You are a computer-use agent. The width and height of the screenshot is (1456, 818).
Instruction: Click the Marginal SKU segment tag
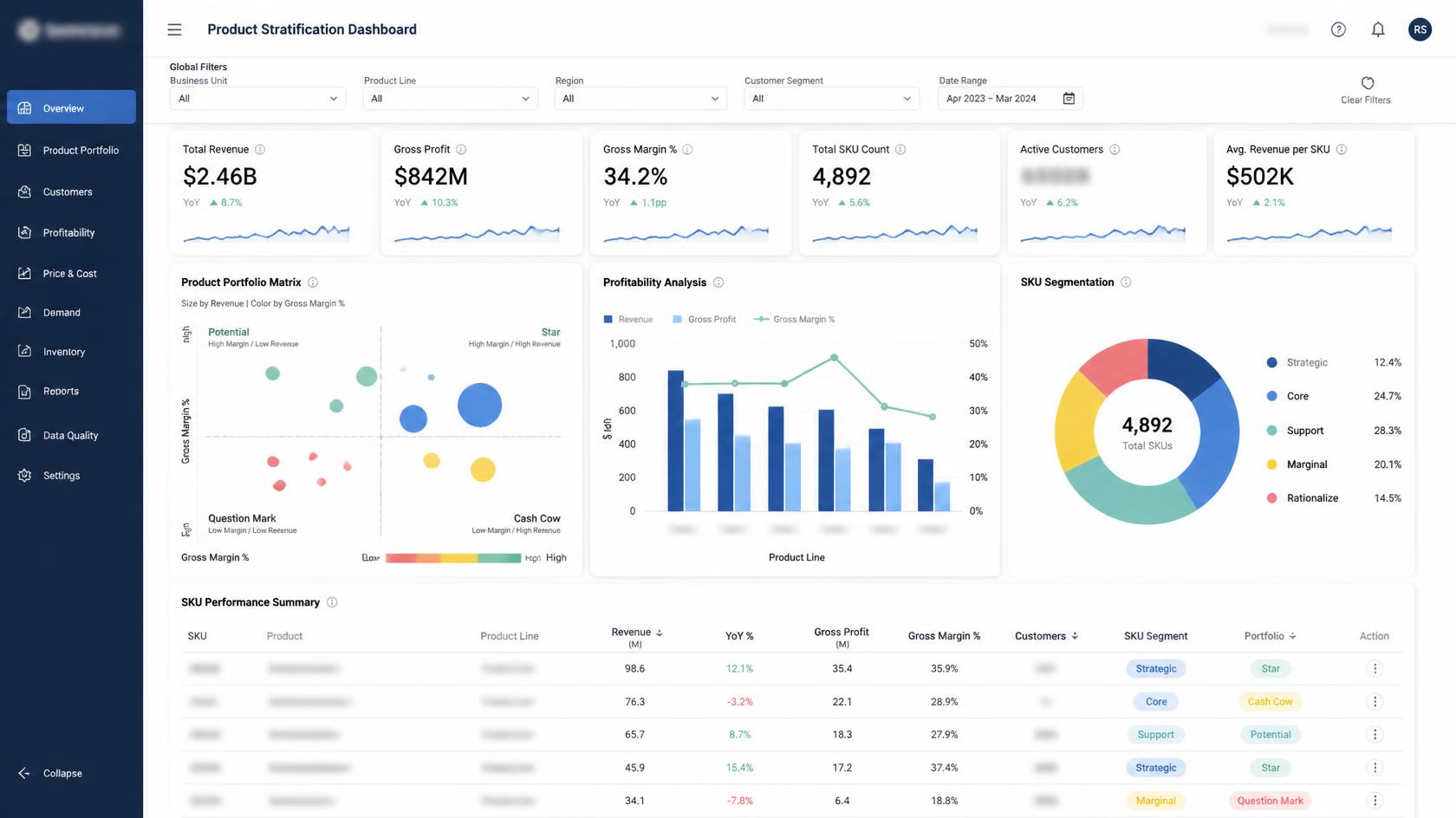click(1156, 801)
